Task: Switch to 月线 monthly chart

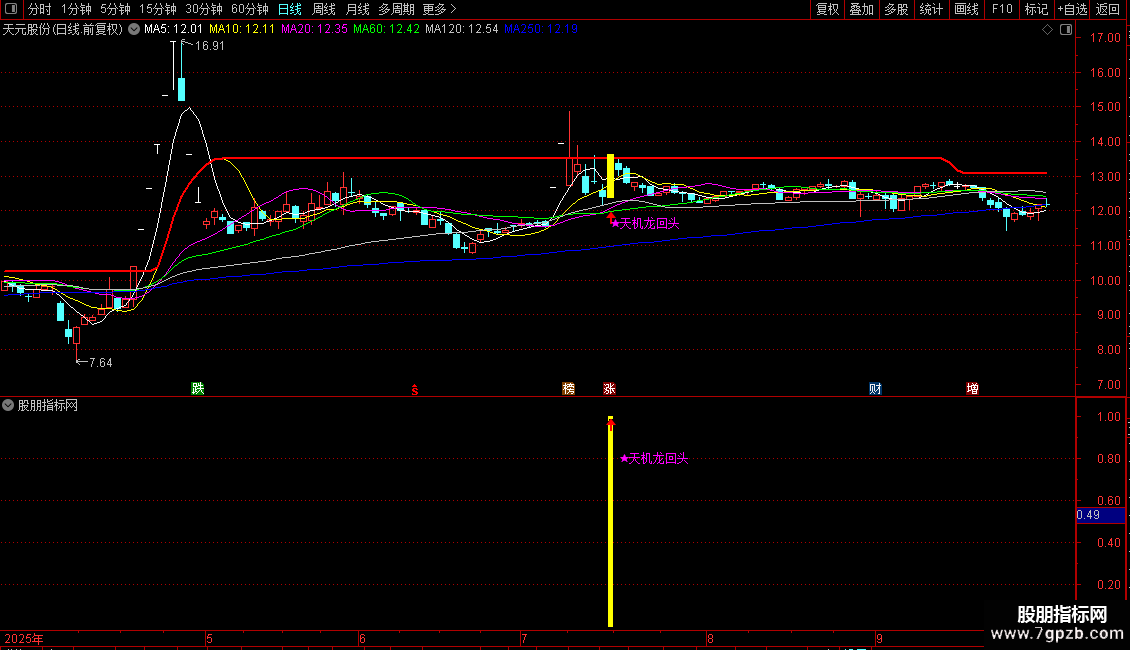Action: (x=357, y=9)
